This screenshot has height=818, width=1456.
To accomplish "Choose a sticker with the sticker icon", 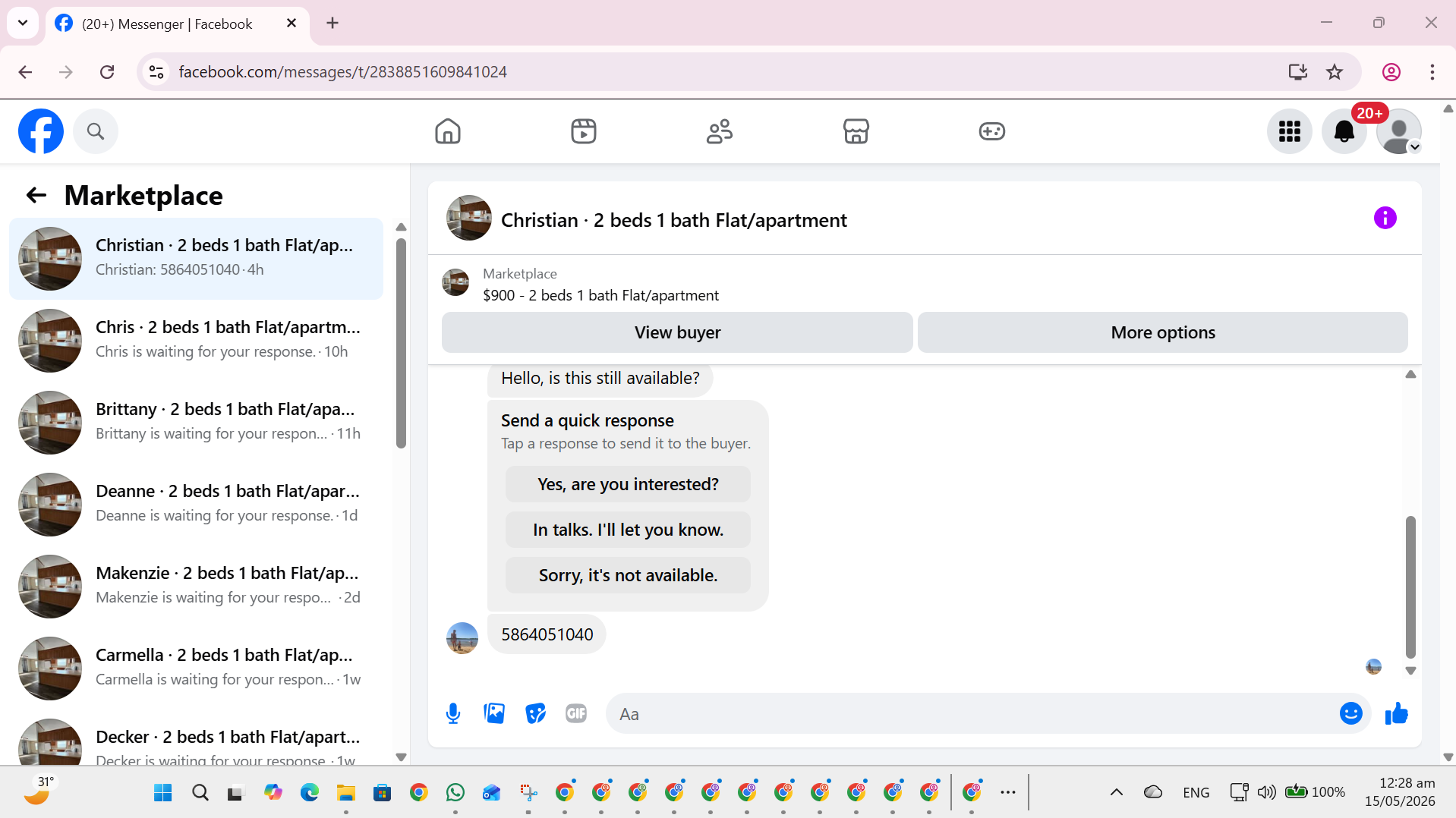I will pyautogui.click(x=535, y=713).
